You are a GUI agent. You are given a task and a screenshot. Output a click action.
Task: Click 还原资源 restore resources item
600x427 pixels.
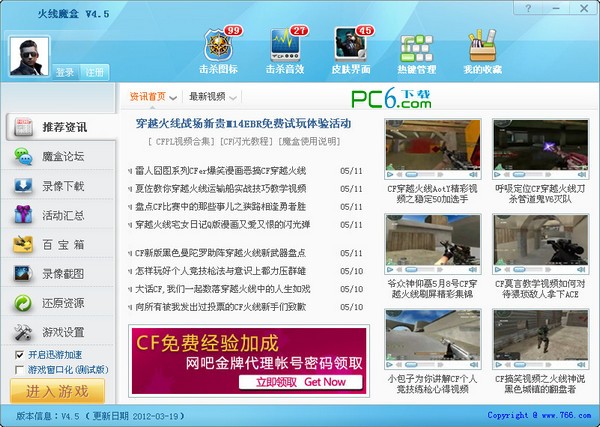click(58, 303)
